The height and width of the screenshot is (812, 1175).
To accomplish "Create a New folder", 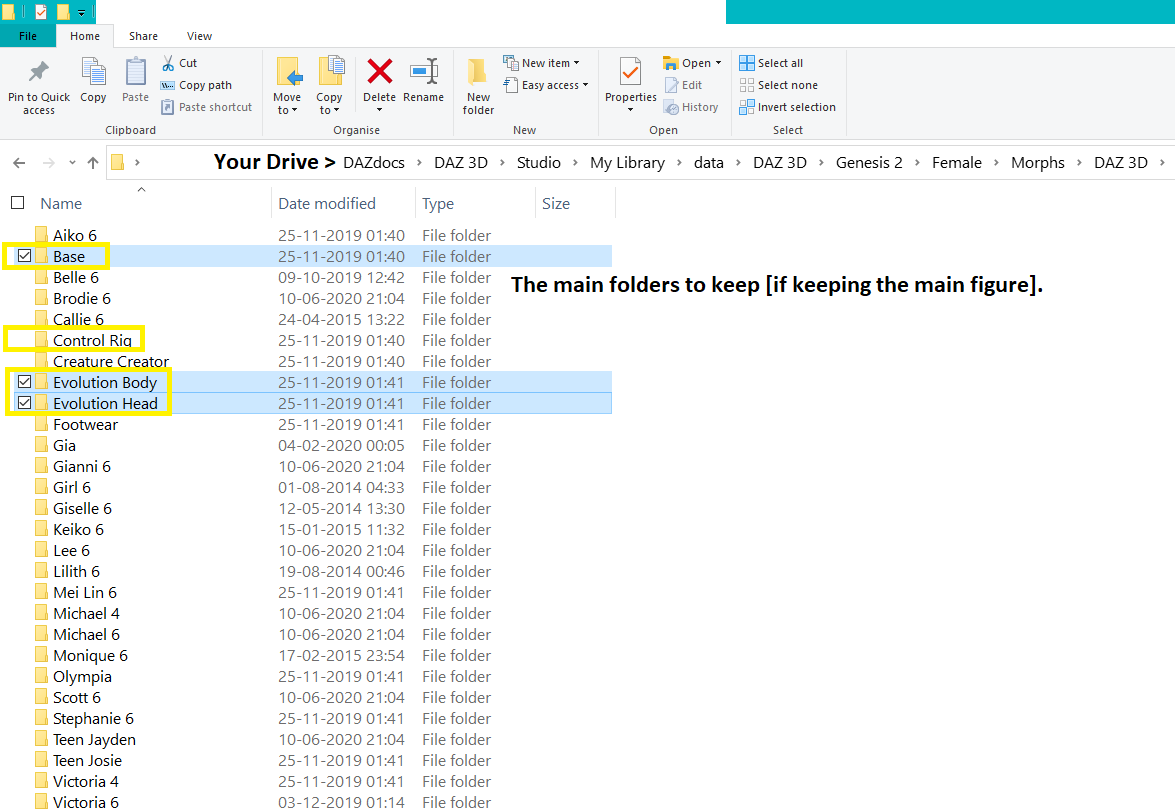I will pos(478,86).
